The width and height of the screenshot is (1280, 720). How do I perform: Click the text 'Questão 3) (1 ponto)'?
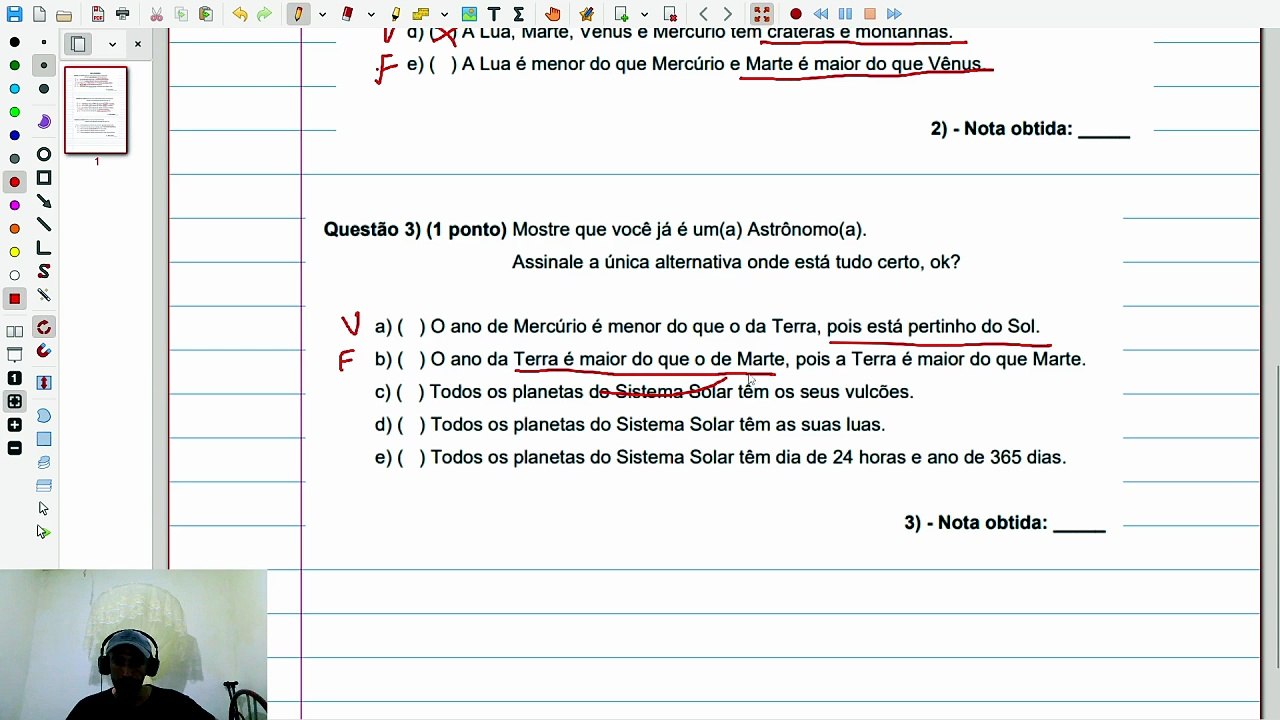tap(415, 230)
